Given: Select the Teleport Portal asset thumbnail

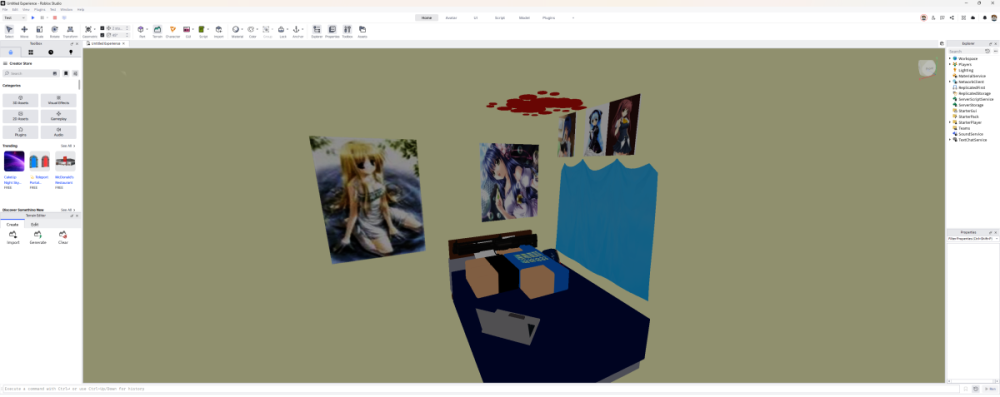Looking at the screenshot, I should pos(40,161).
